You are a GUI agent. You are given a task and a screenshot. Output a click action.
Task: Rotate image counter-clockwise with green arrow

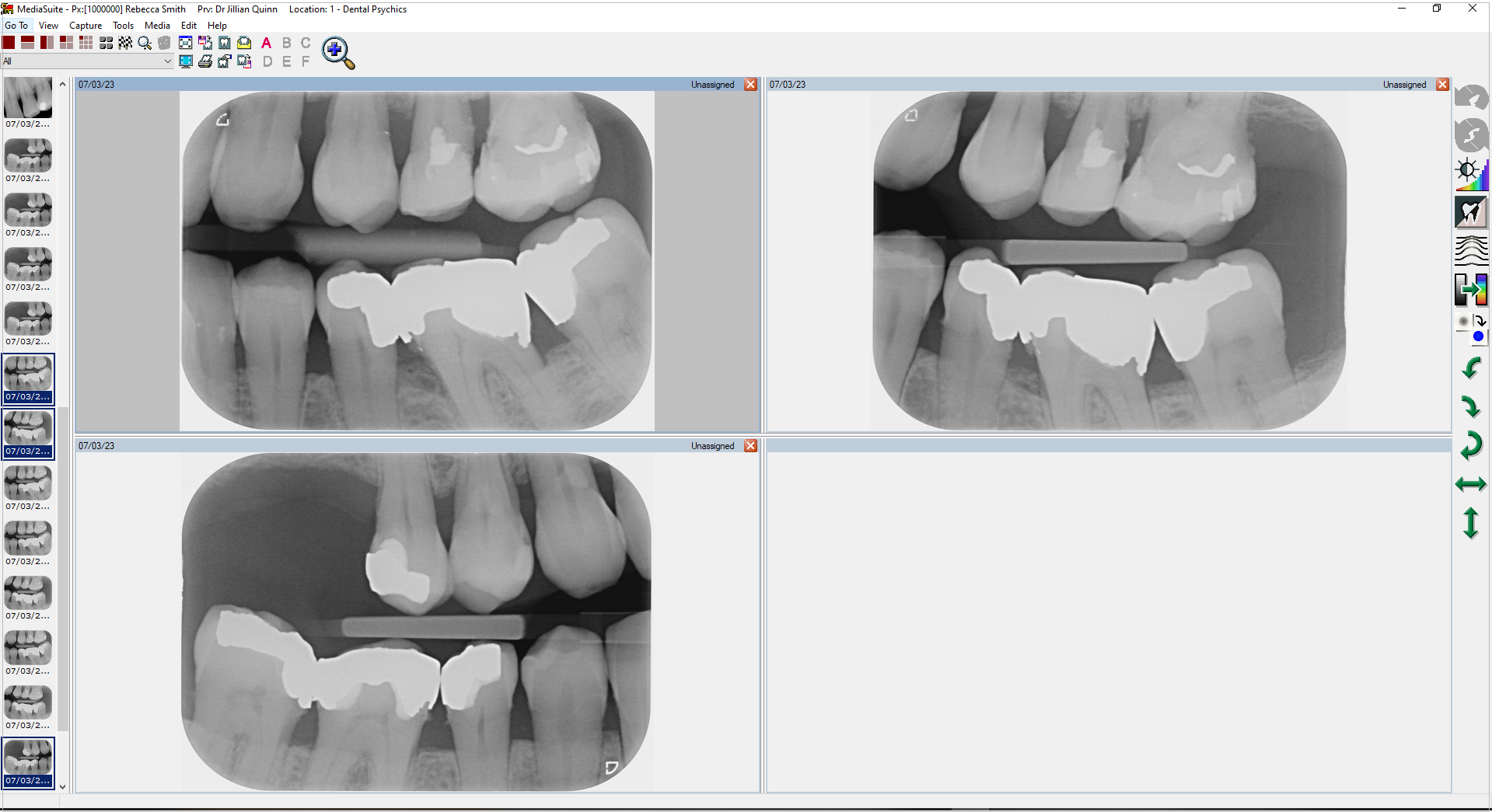click(1471, 368)
